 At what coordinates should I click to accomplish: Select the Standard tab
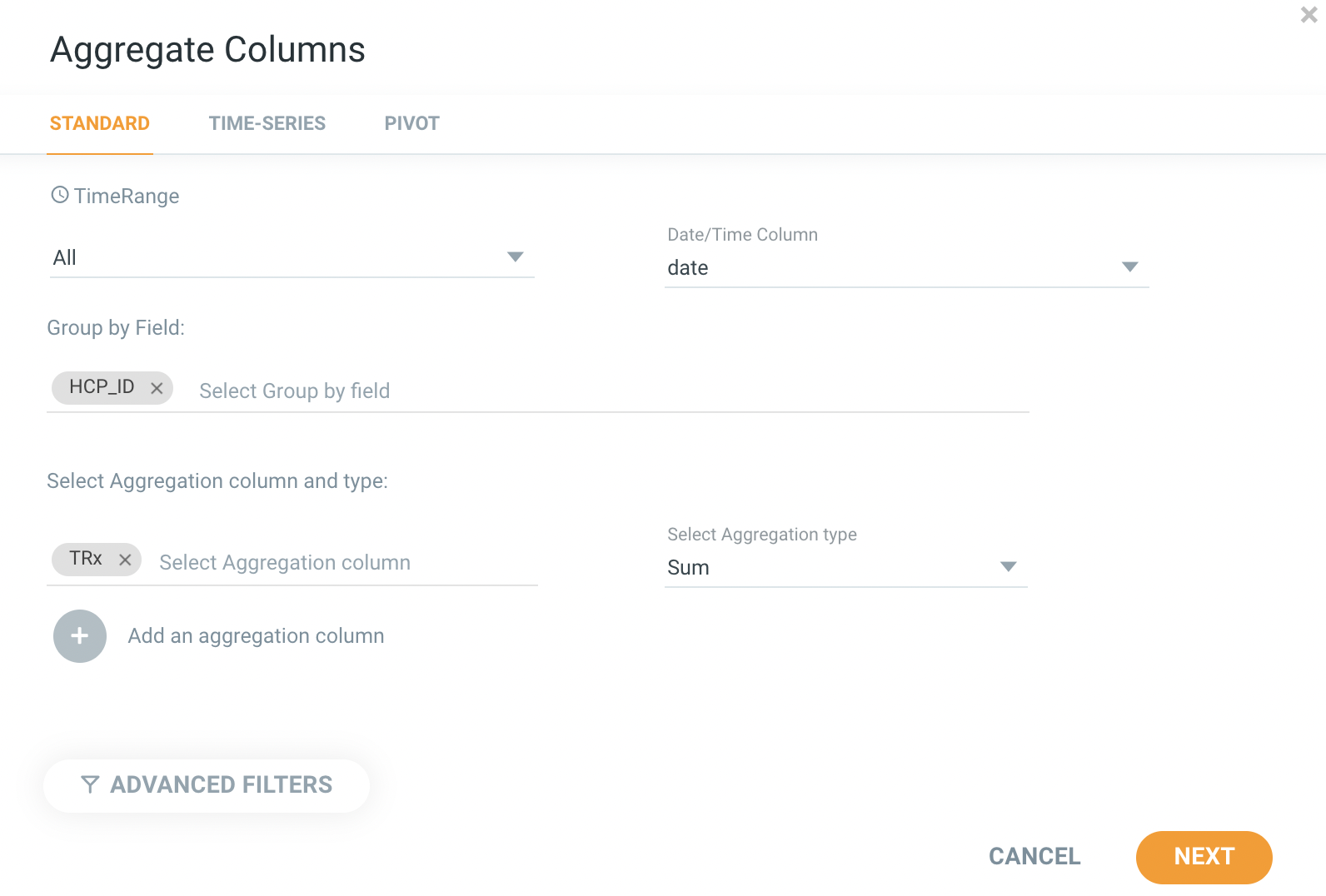tap(100, 123)
